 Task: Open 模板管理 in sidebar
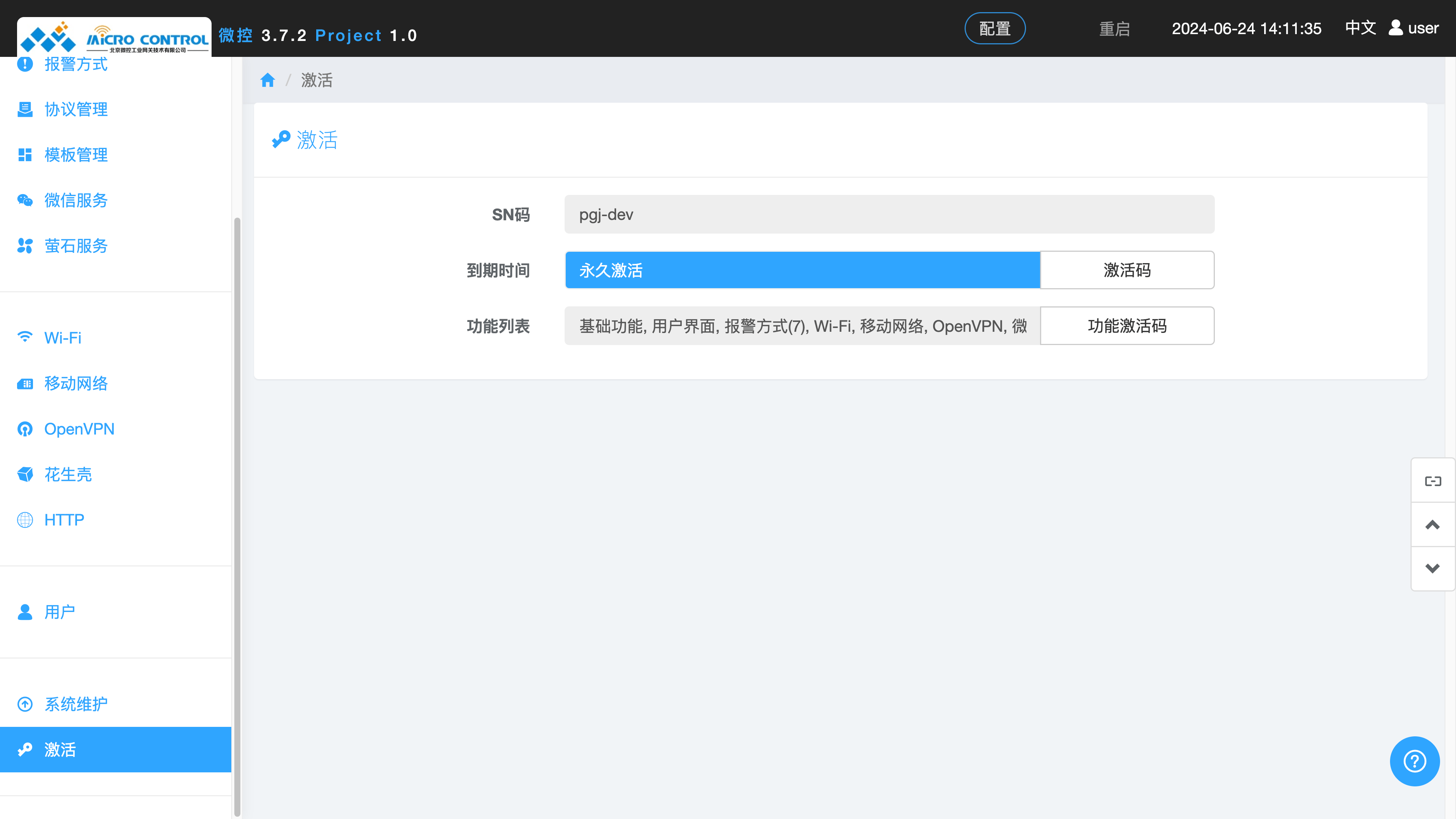76,154
